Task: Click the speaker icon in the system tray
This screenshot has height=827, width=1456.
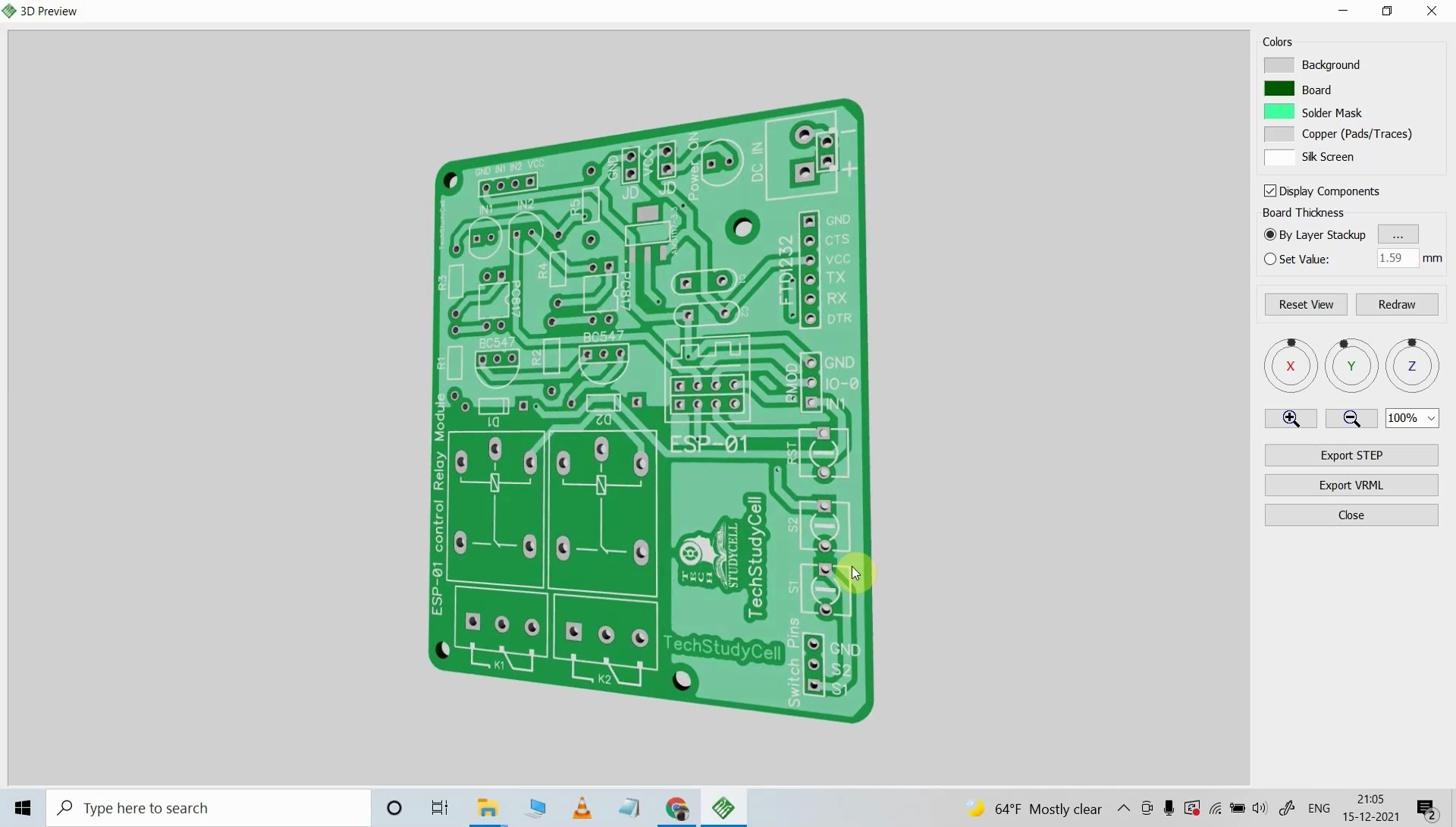Action: (x=1260, y=808)
